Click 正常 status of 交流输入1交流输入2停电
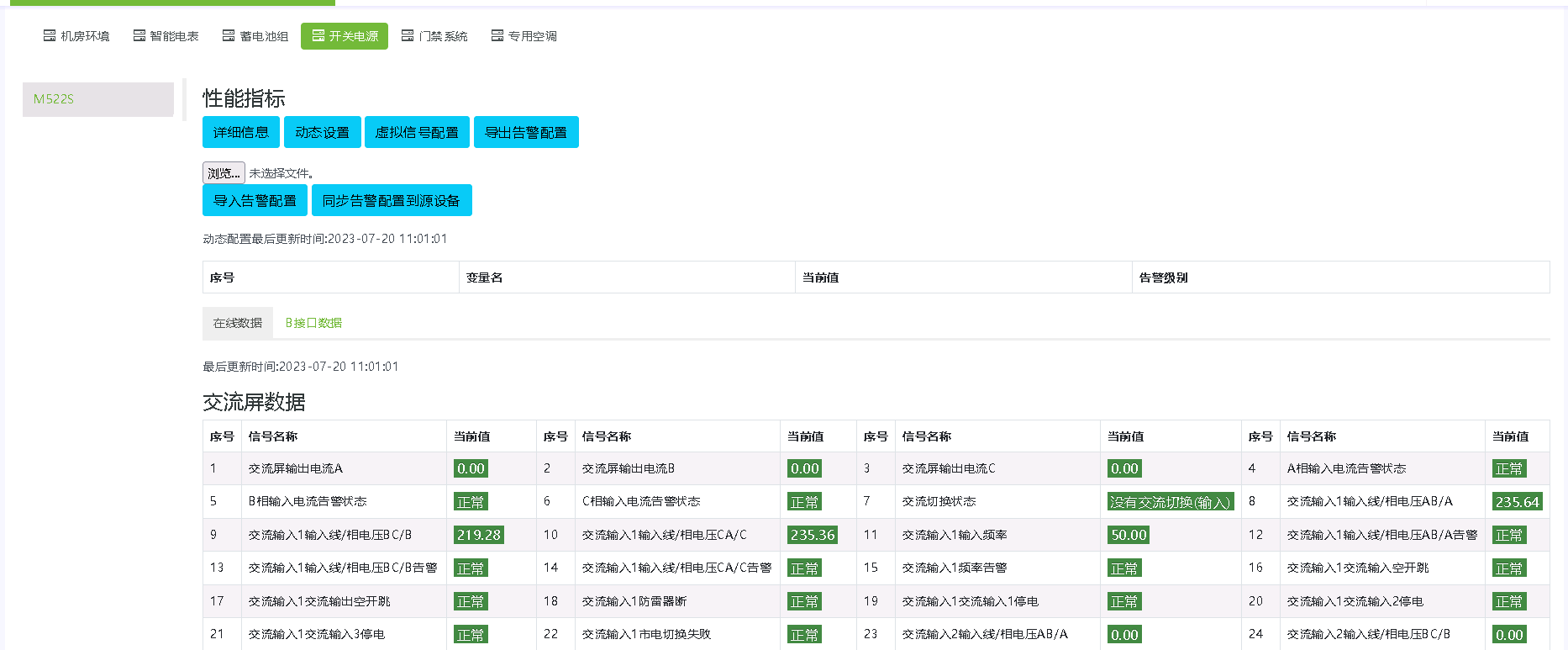 1509,601
